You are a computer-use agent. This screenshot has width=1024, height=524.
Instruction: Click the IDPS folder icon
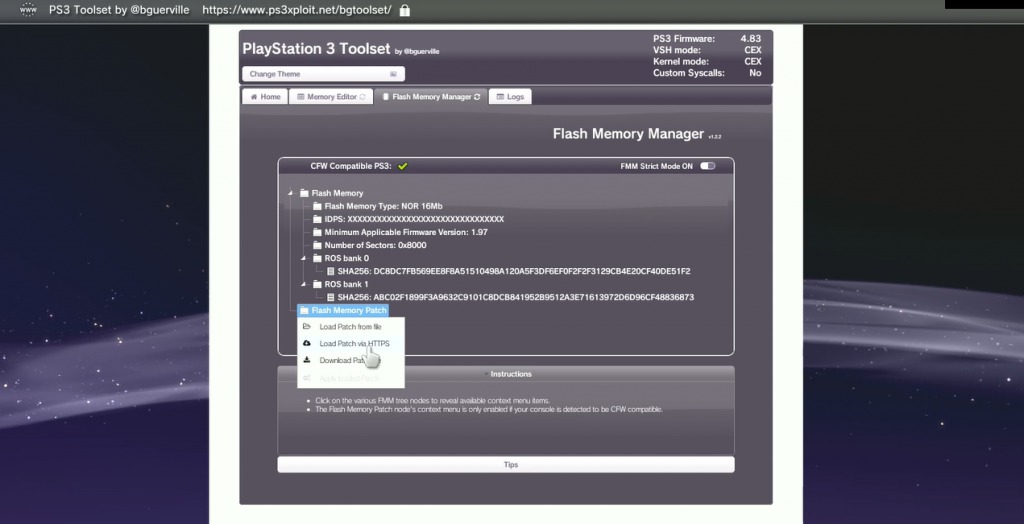[x=317, y=220]
